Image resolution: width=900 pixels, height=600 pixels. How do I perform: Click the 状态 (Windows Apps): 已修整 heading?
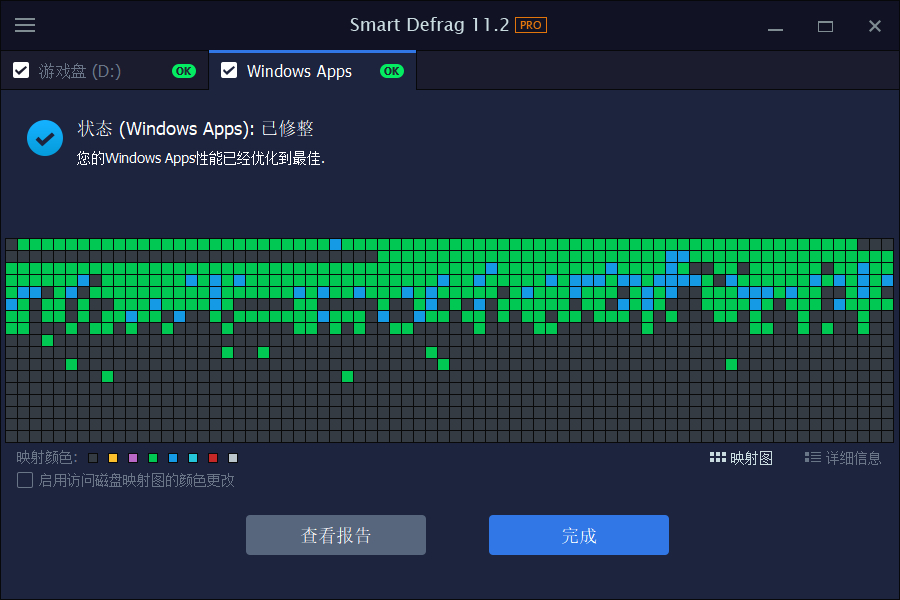point(196,129)
